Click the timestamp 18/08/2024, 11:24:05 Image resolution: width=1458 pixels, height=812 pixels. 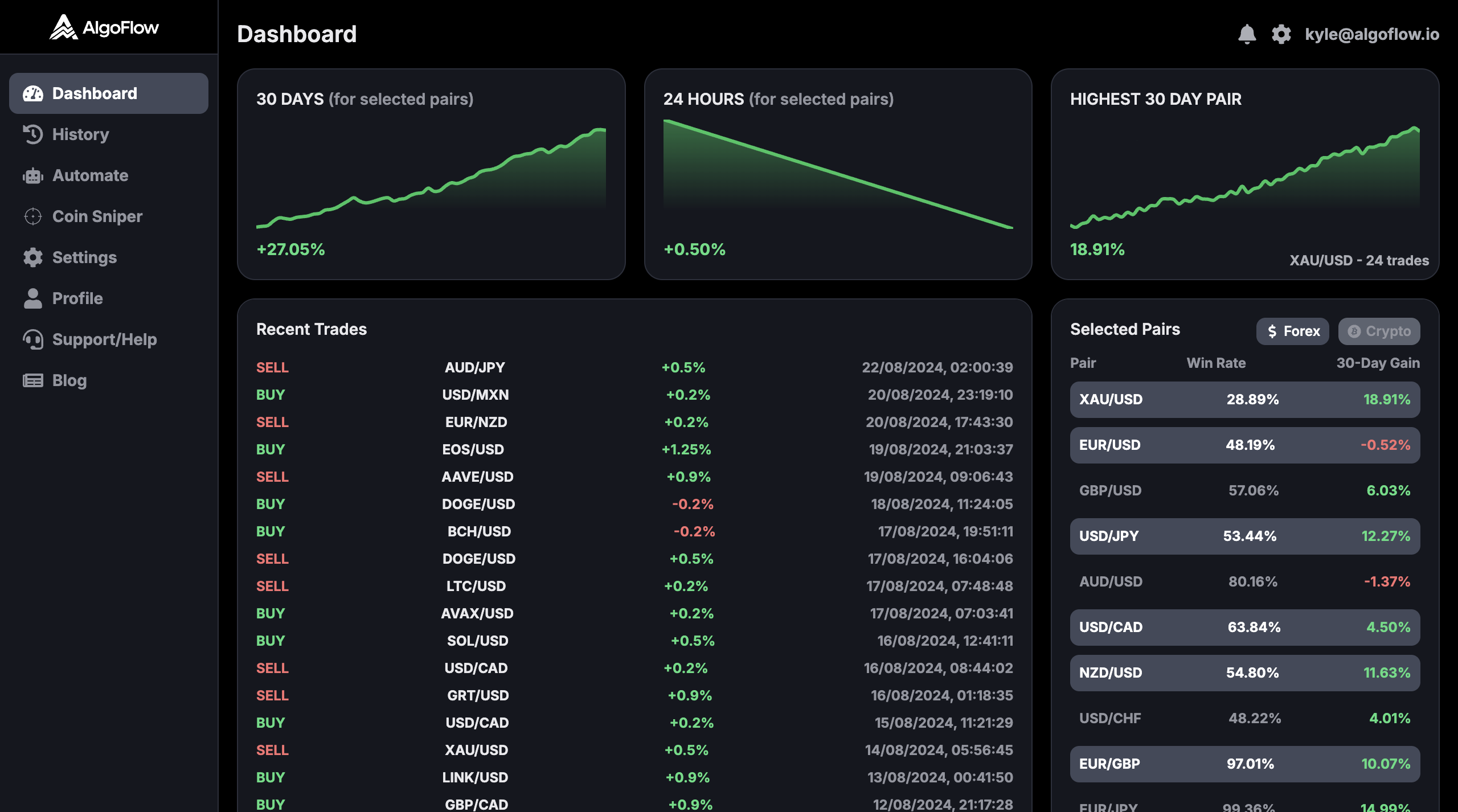tap(942, 505)
